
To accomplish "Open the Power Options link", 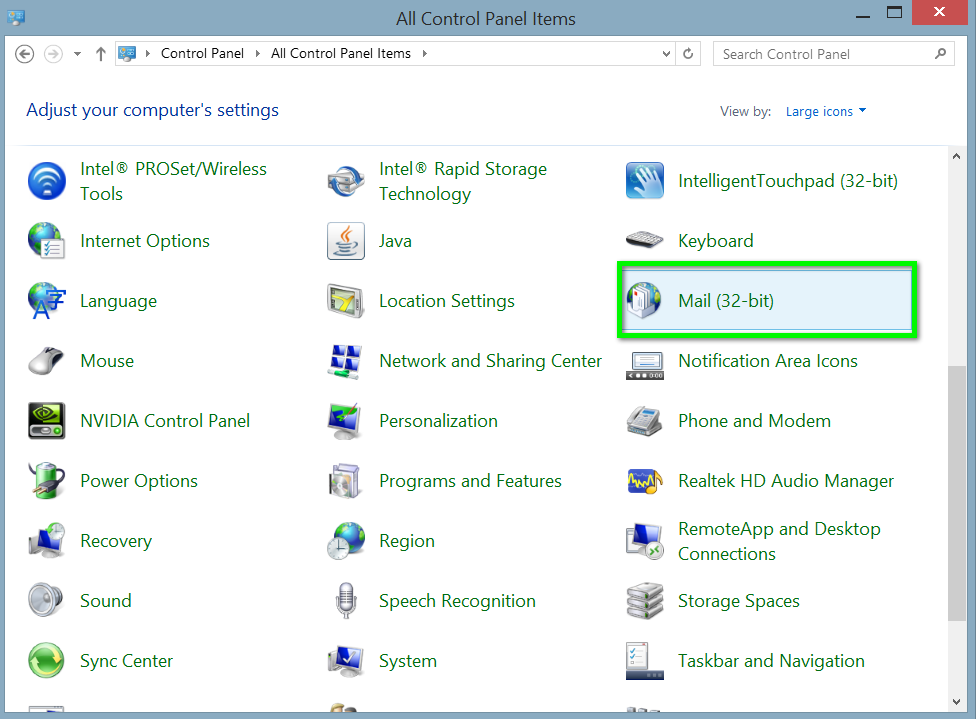I will coord(139,481).
